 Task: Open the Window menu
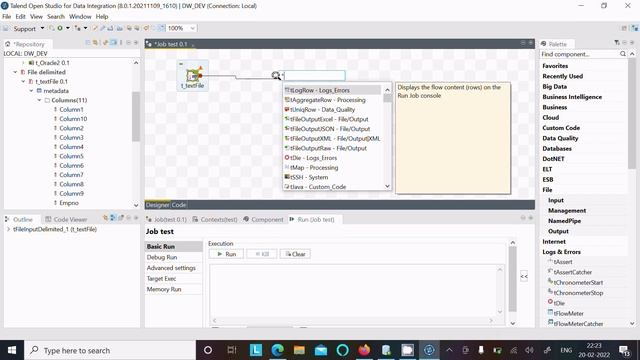coord(80,17)
